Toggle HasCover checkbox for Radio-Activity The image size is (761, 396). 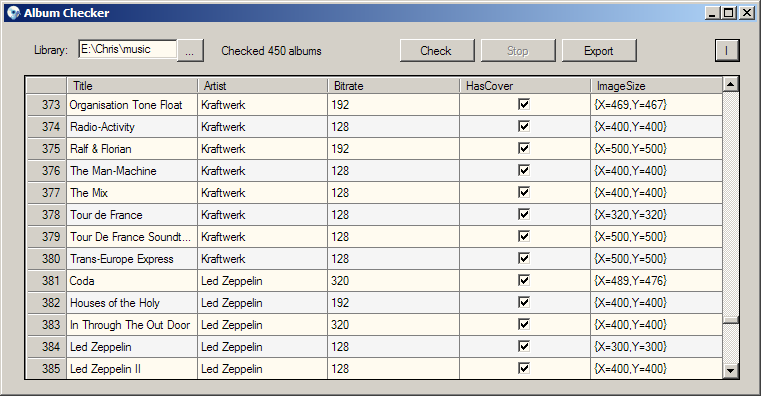click(x=524, y=127)
